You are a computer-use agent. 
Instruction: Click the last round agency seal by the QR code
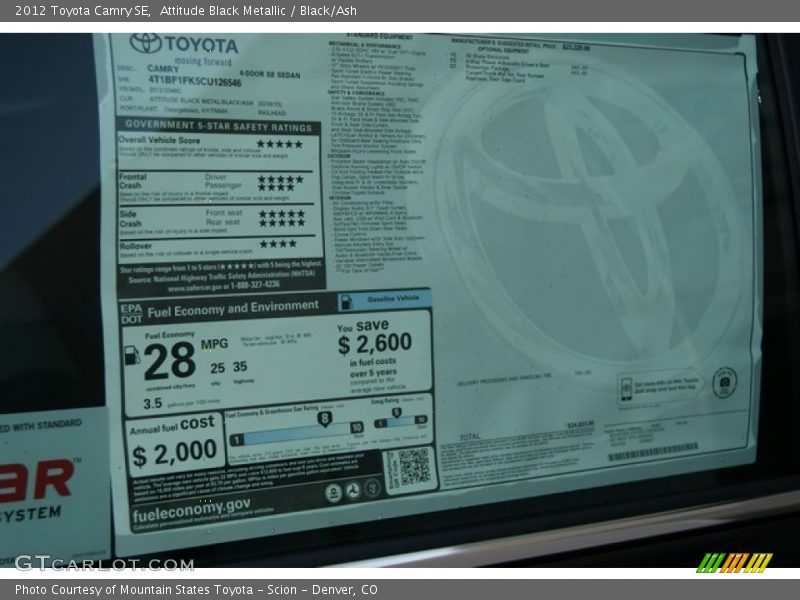pos(372,488)
